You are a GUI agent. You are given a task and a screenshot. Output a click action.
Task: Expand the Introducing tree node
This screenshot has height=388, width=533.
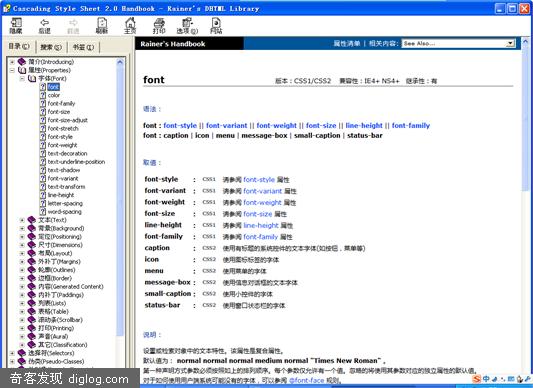click(12, 62)
